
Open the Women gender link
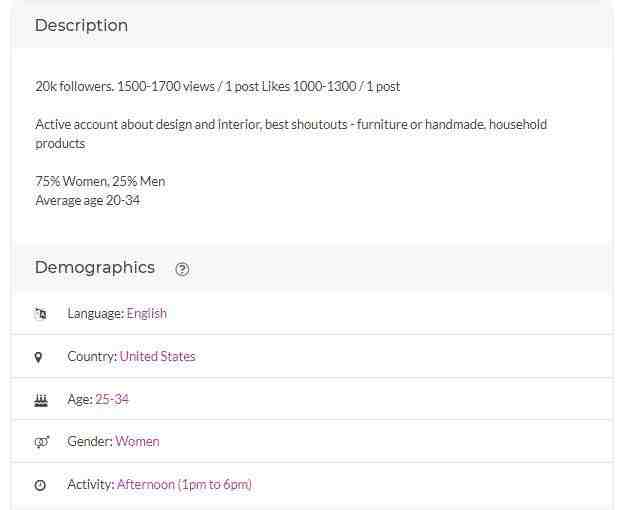click(137, 441)
